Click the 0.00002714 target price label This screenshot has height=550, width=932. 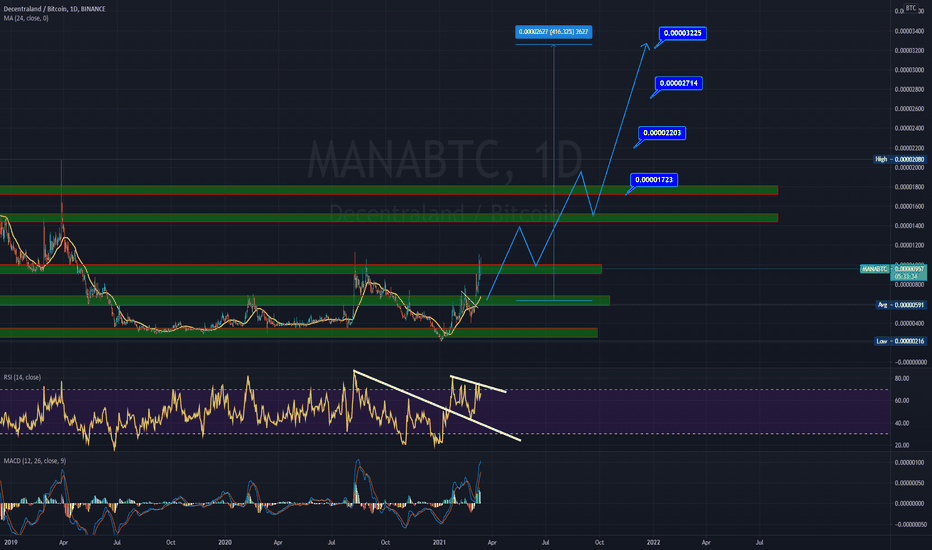[x=679, y=83]
